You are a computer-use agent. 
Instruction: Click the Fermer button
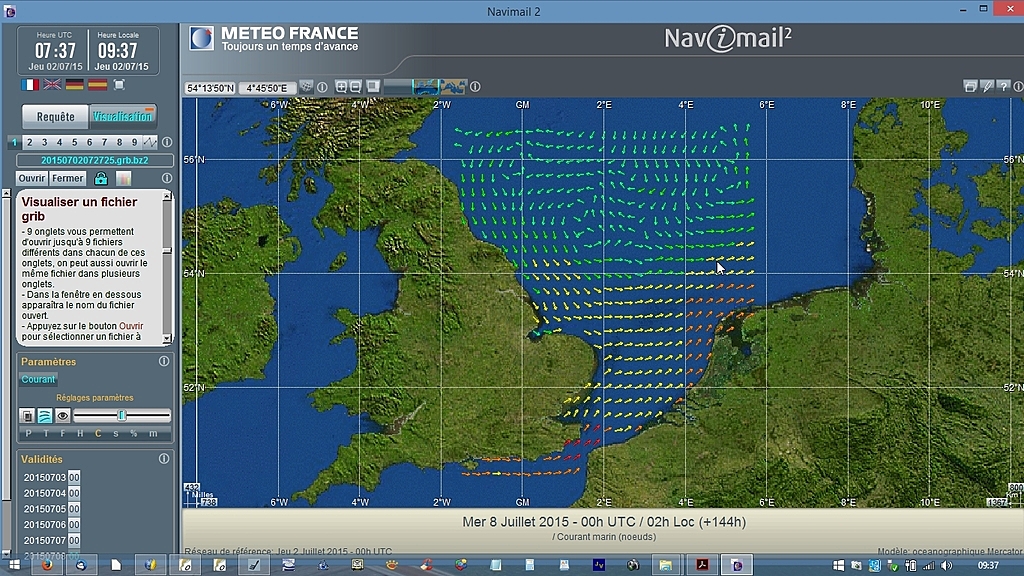(68, 179)
